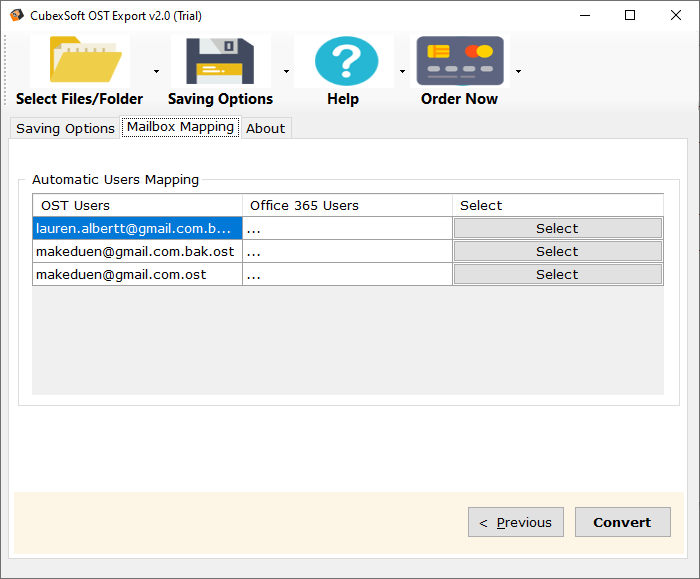This screenshot has width=700, height=579.
Task: Go back with the Previous button
Action: click(x=516, y=522)
